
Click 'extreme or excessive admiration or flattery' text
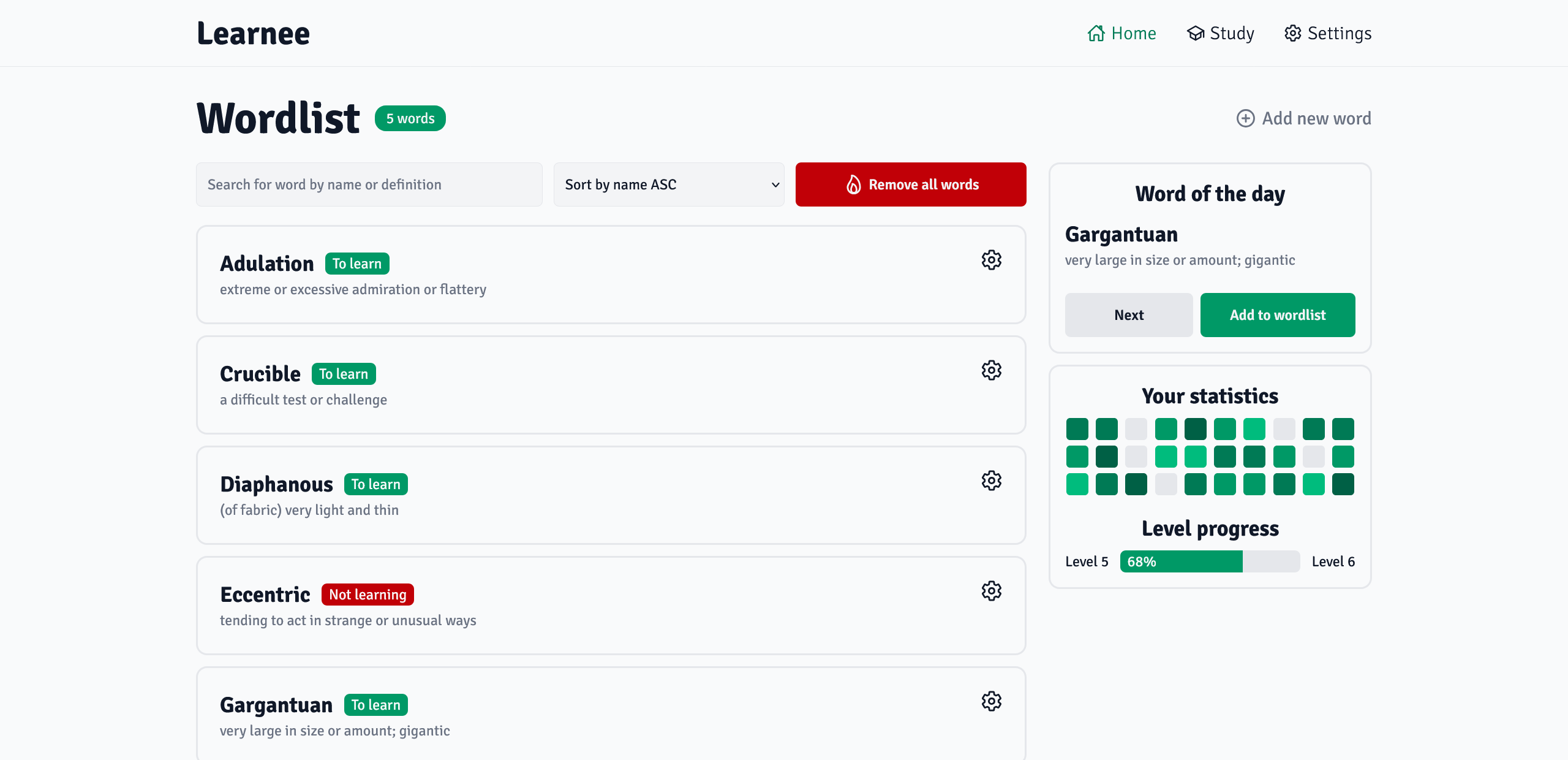353,289
